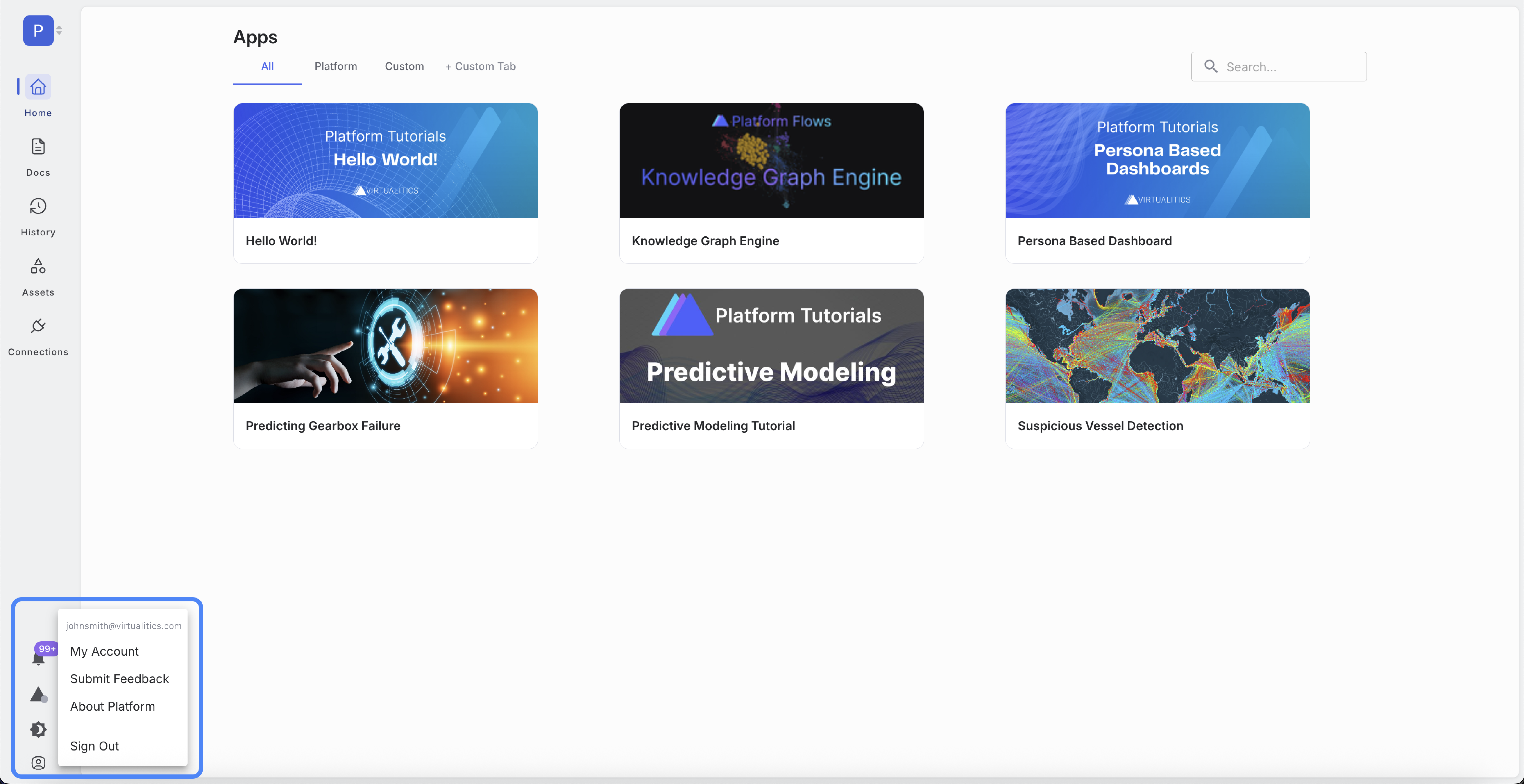The height and width of the screenshot is (784, 1524).
Task: Open Predictive Modeling tutorial thumbnail
Action: coord(772,346)
